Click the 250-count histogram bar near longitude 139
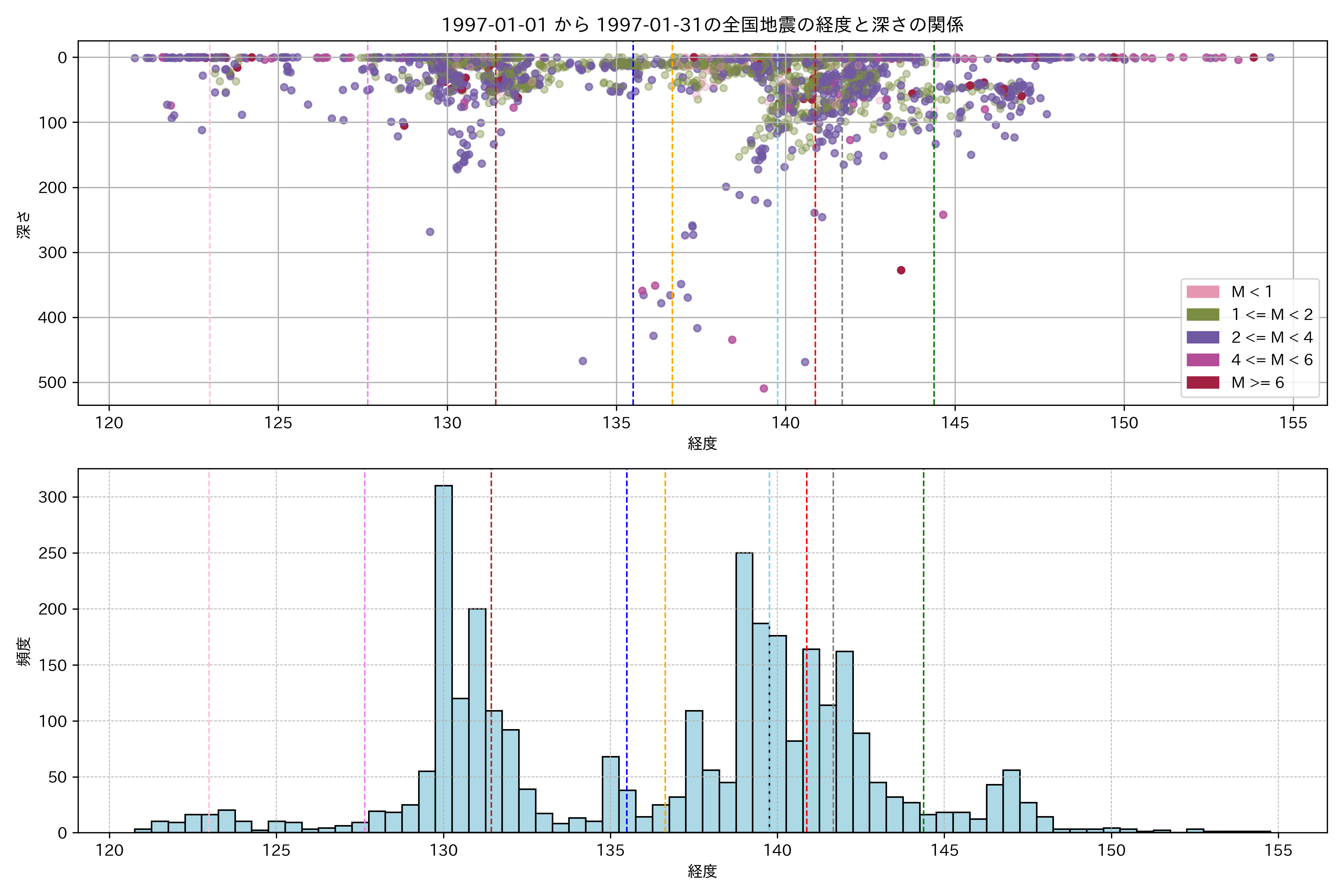The width and height of the screenshot is (1344, 896). point(744,691)
